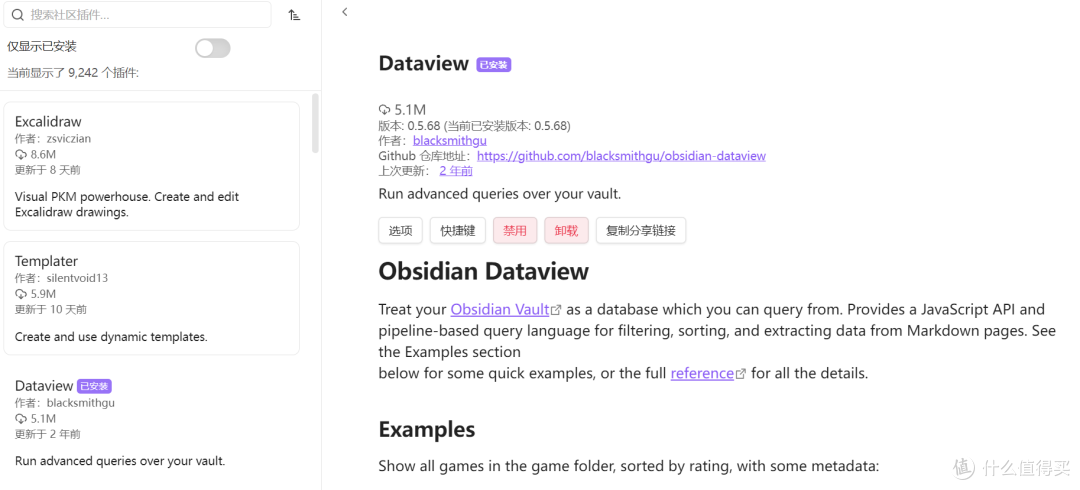
Task: Open the Obsidian Vault link
Action: coord(500,309)
